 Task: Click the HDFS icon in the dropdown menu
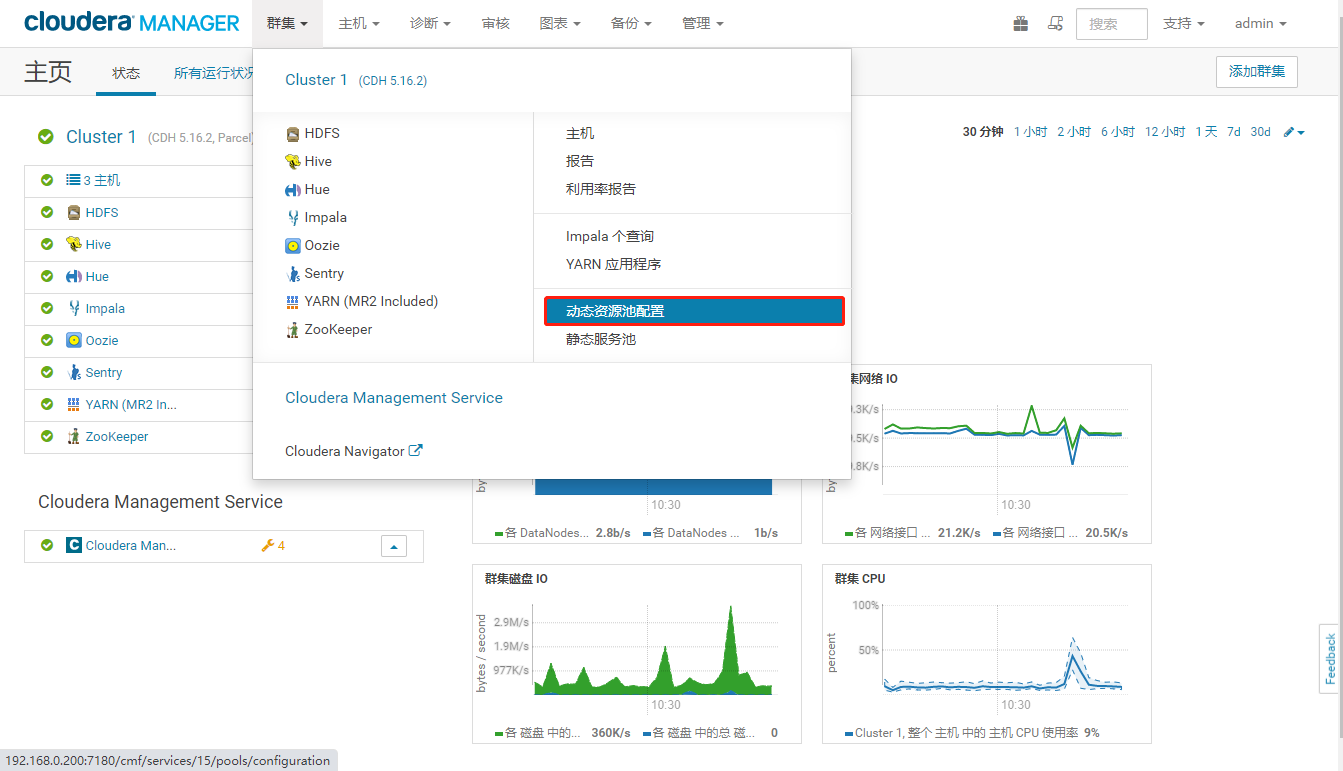coord(293,134)
